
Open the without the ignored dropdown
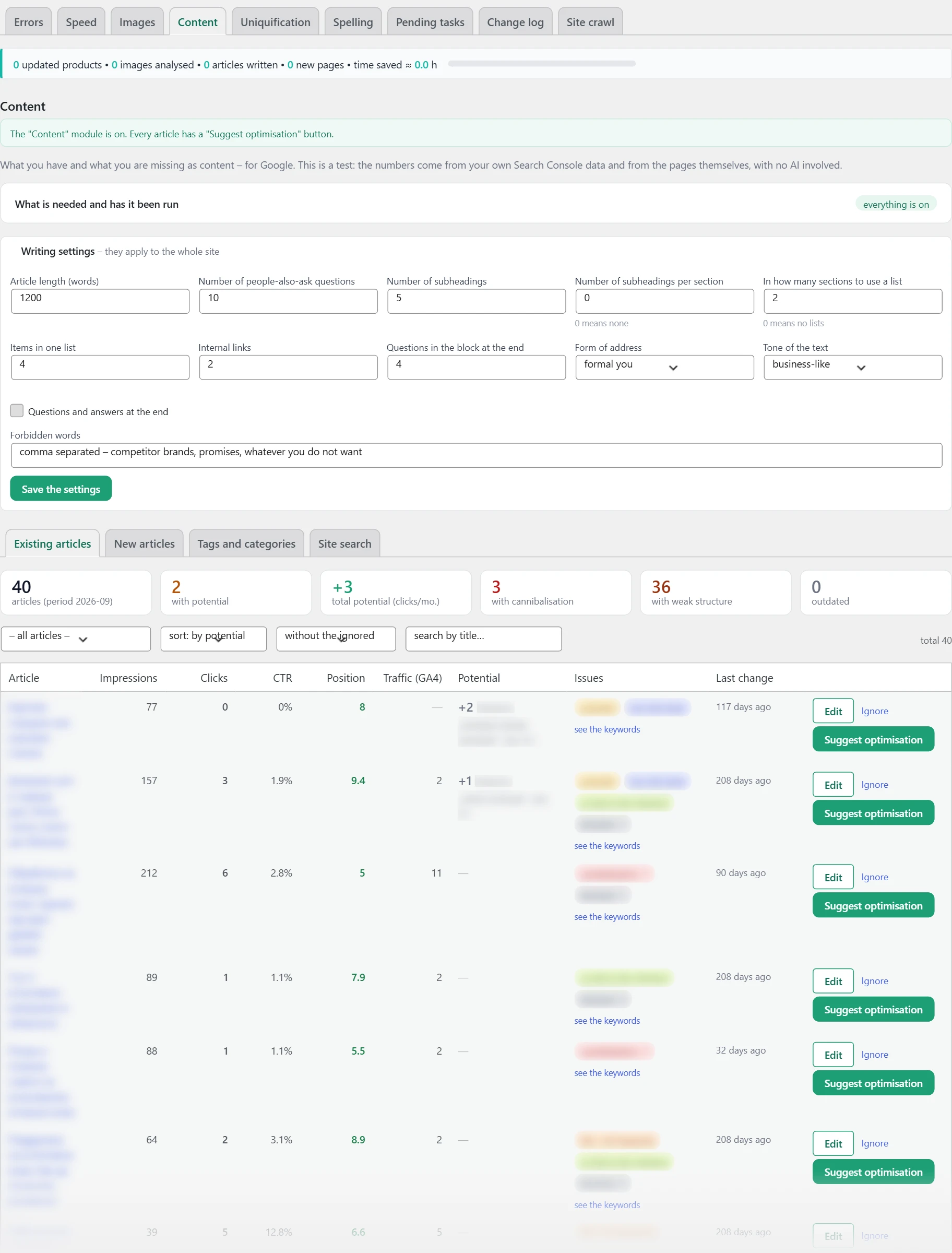[336, 639]
